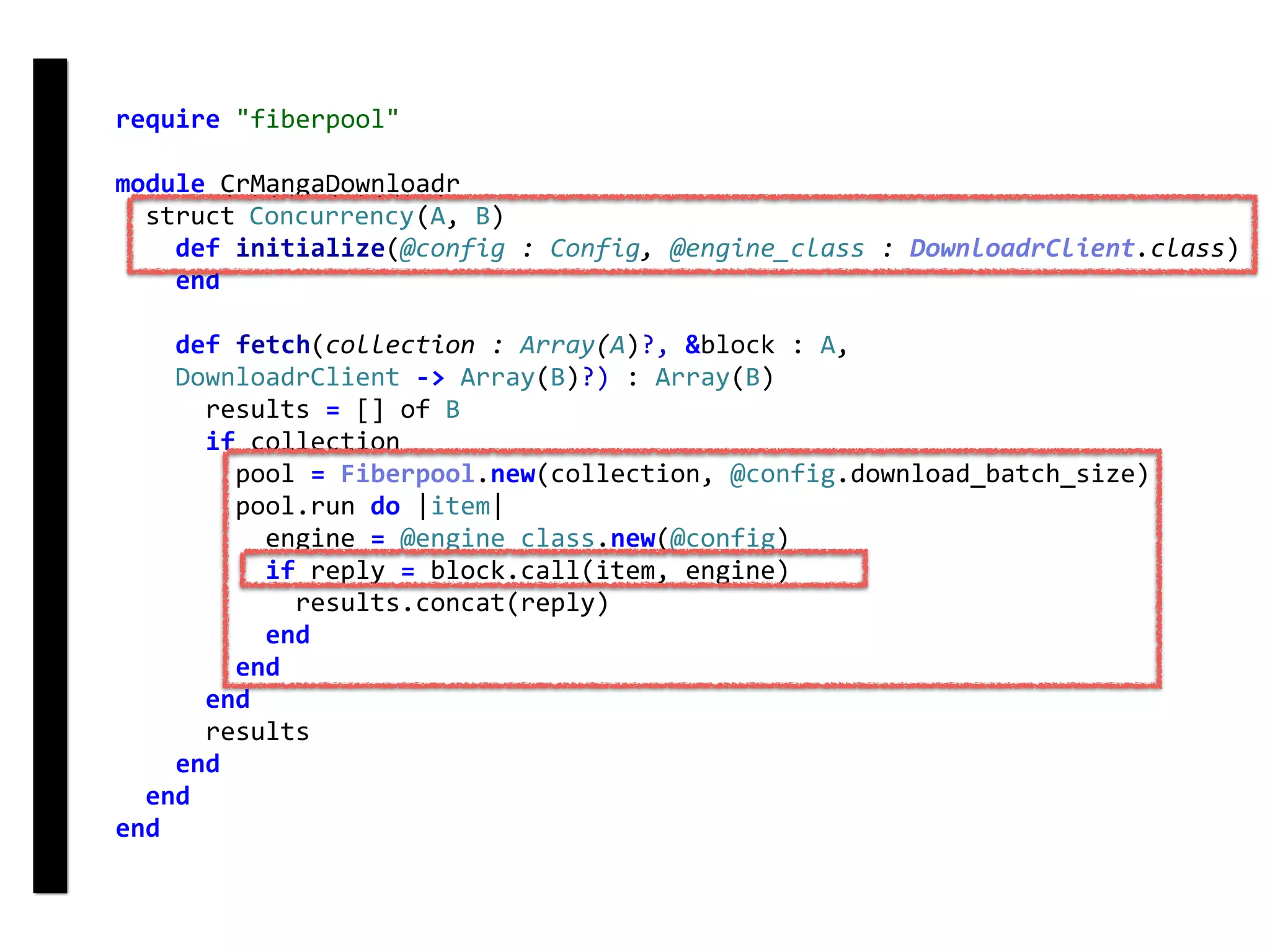Viewport: 1270px width, 952px height.
Task: Click the results.concat(reply) line
Action: [452, 603]
